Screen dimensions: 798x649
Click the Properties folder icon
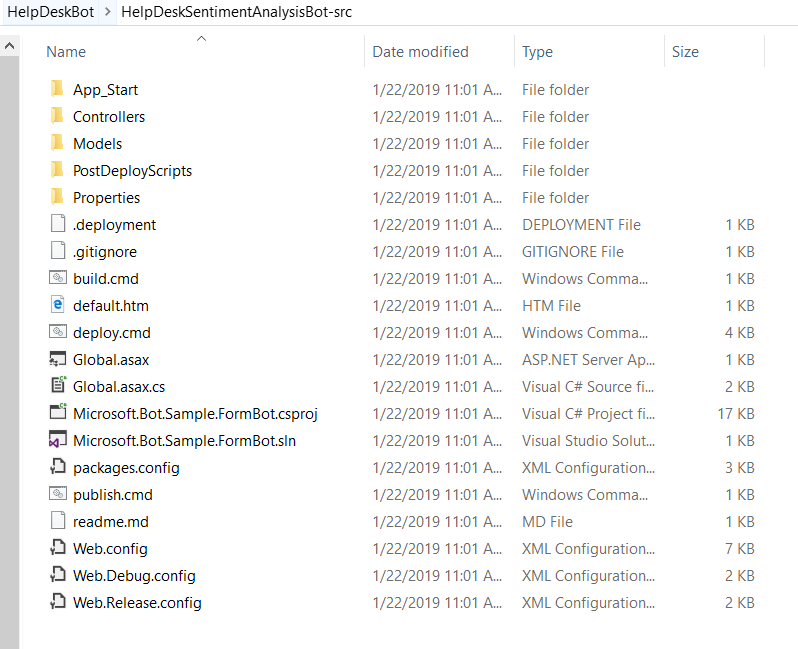58,197
